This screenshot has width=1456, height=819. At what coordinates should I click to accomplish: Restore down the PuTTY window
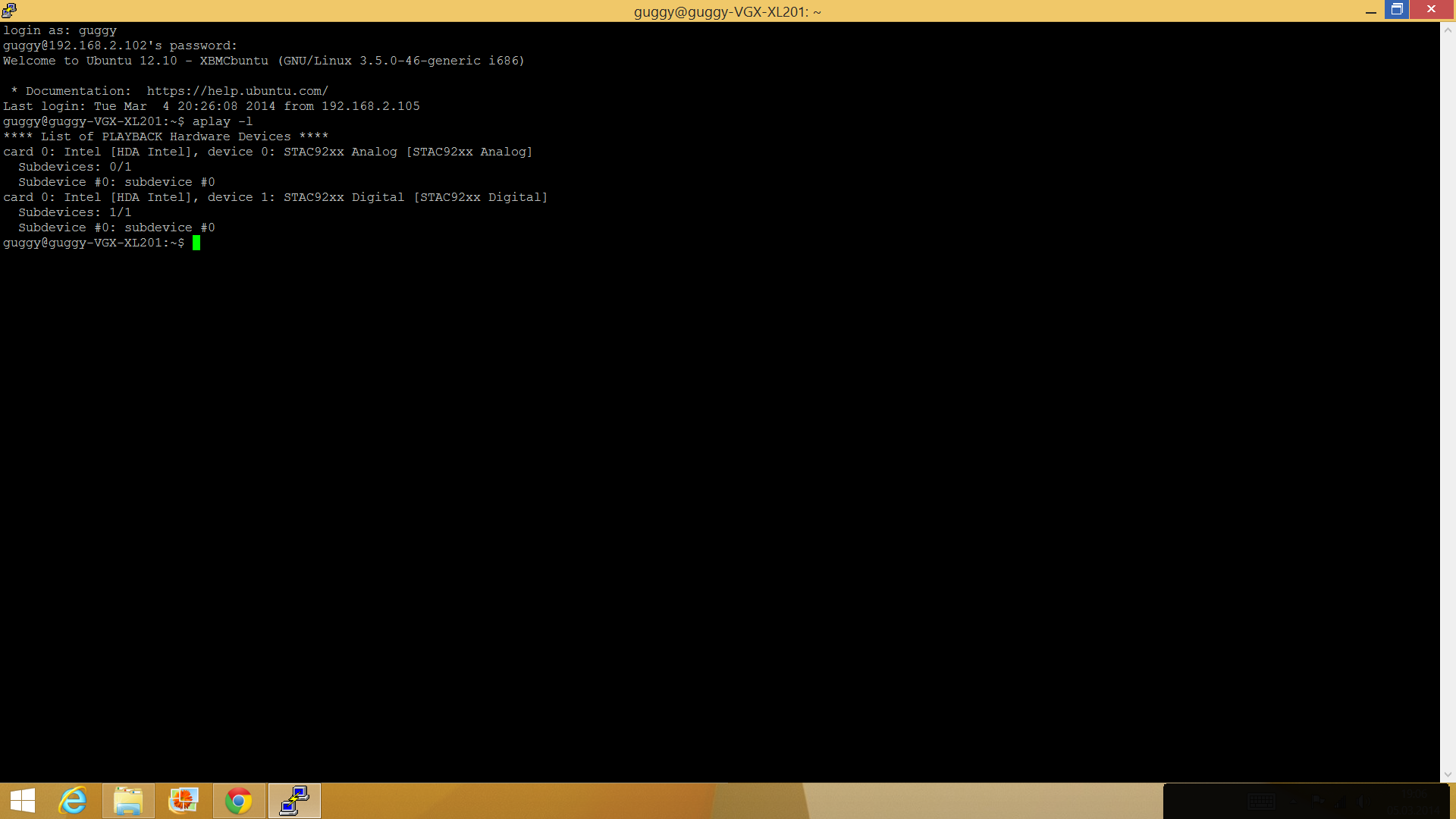pyautogui.click(x=1397, y=10)
